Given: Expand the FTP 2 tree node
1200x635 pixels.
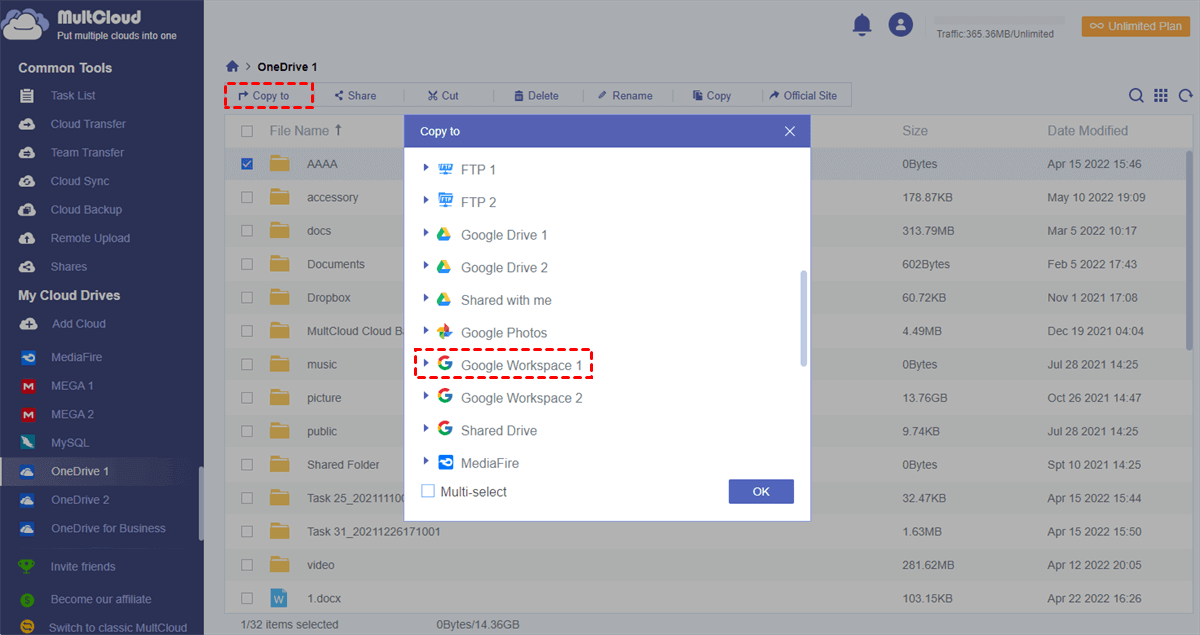Looking at the screenshot, I should point(426,200).
